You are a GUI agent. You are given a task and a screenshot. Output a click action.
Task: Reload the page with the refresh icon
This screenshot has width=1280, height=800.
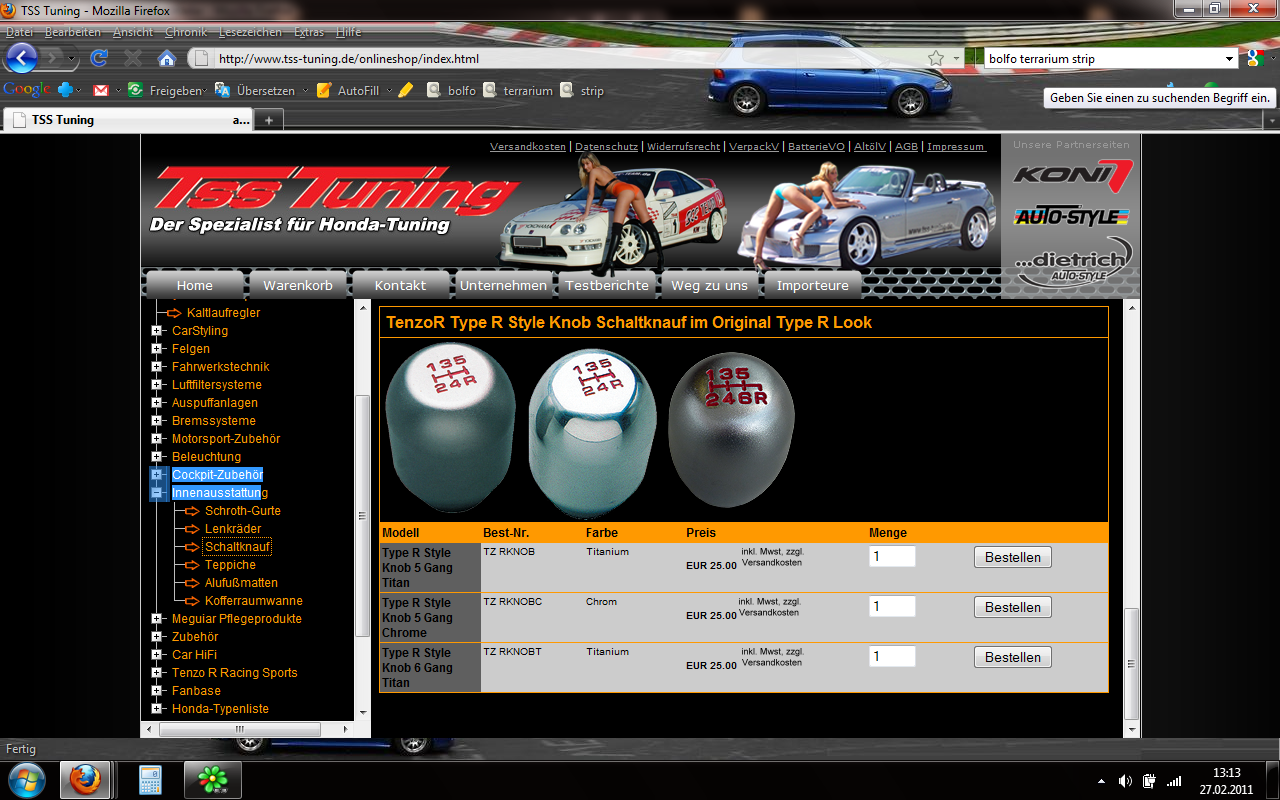pos(99,58)
